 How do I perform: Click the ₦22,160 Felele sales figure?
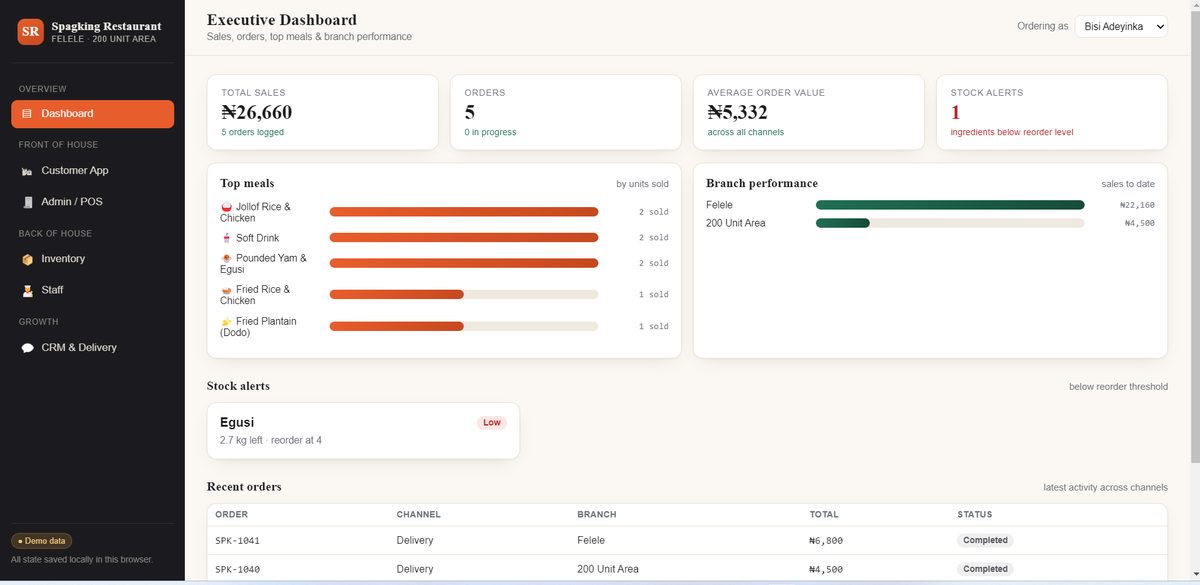[1138, 205]
